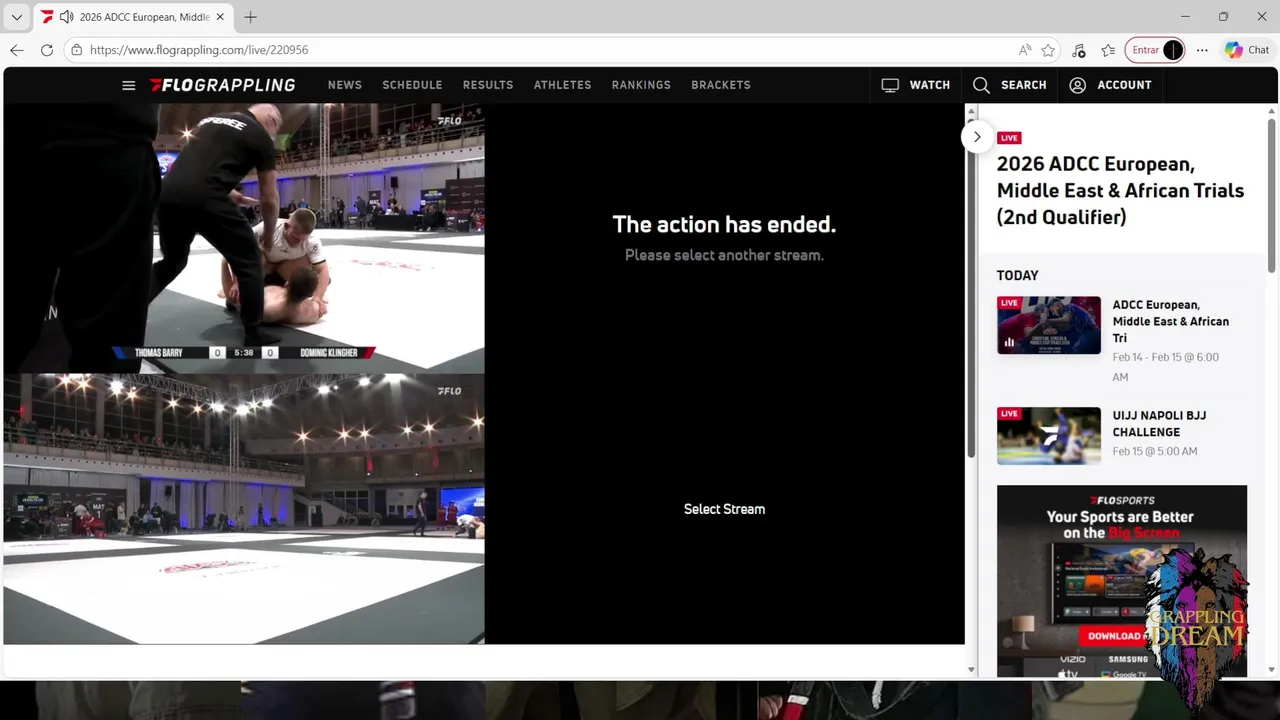The width and height of the screenshot is (1280, 720).
Task: Click the sidebar vertical scrollbar
Action: point(1272,195)
